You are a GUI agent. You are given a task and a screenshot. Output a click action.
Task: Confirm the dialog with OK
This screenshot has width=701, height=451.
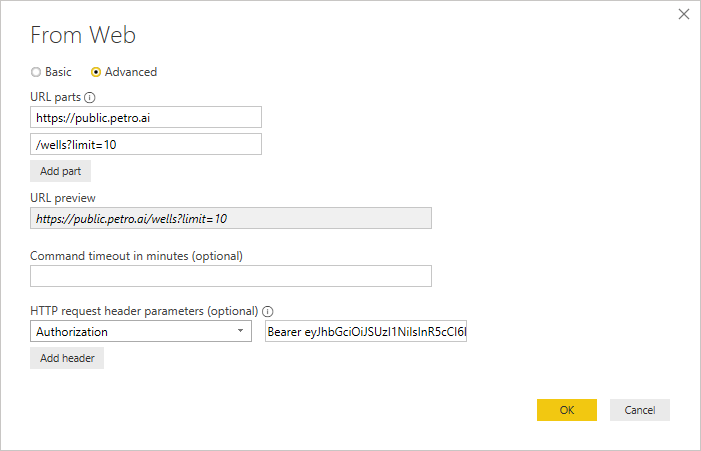[x=566, y=410]
